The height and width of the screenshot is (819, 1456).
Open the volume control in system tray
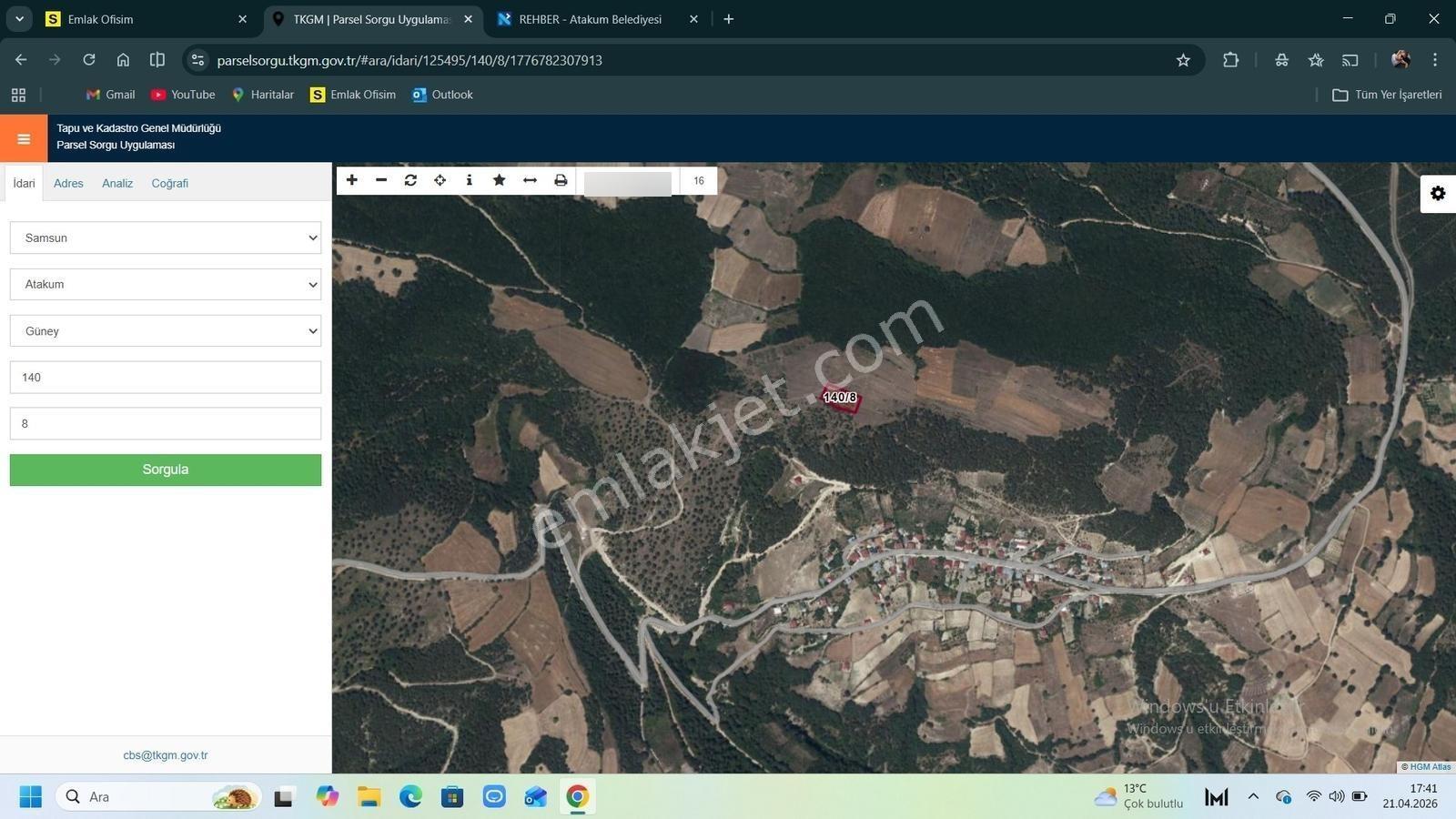click(x=1336, y=796)
